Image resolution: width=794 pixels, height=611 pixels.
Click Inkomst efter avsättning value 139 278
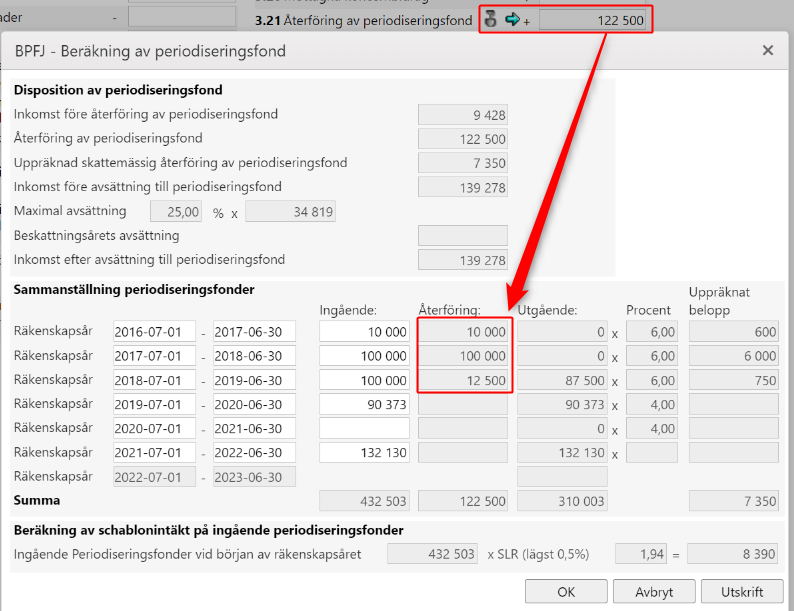tap(463, 260)
